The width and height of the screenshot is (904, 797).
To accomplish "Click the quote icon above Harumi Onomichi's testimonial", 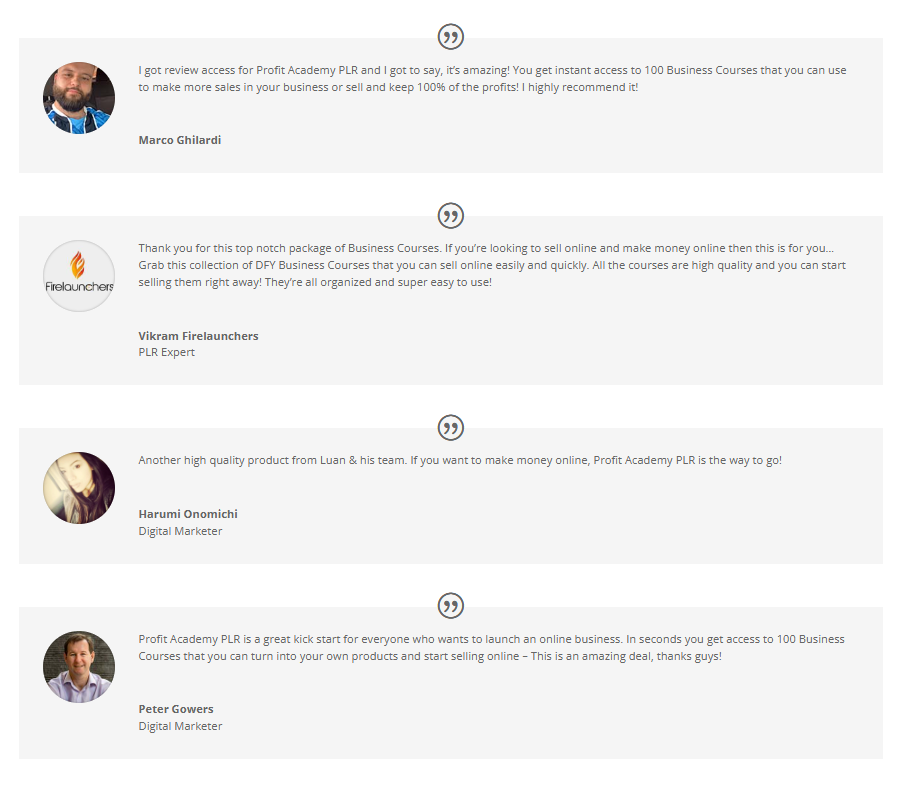I will point(451,428).
